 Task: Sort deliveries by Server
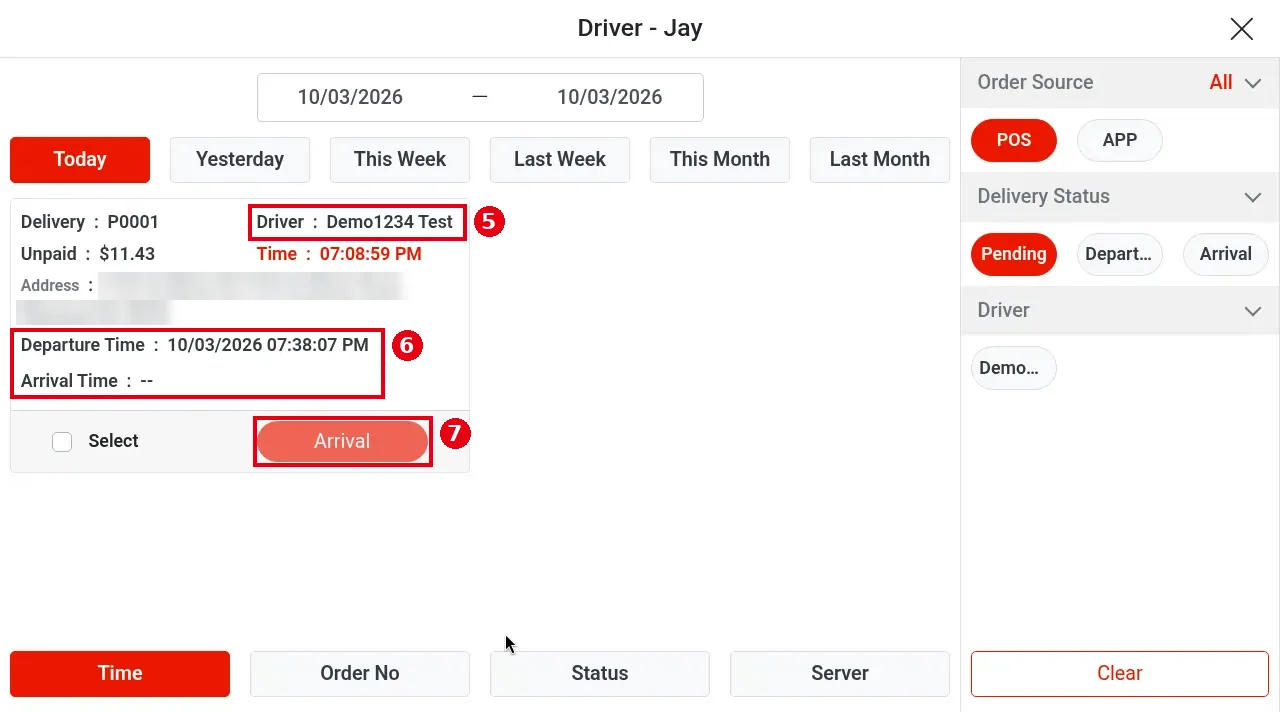pyautogui.click(x=840, y=674)
